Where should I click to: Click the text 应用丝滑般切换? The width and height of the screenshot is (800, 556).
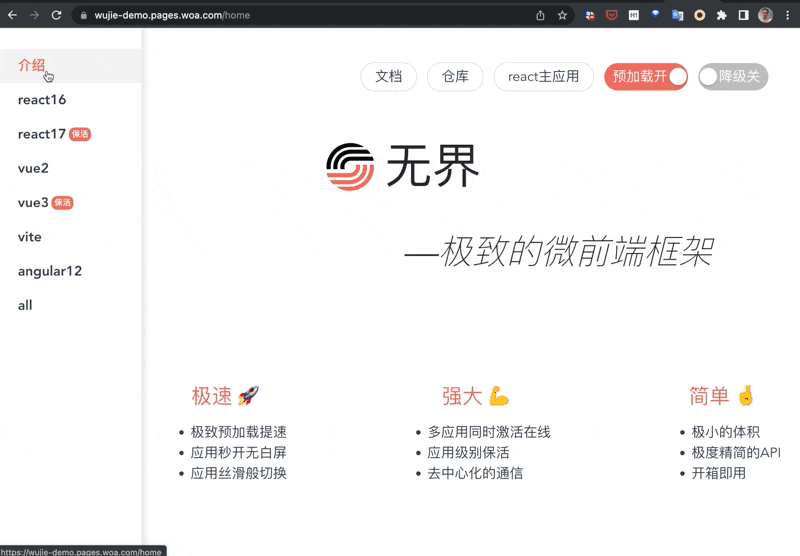238,473
